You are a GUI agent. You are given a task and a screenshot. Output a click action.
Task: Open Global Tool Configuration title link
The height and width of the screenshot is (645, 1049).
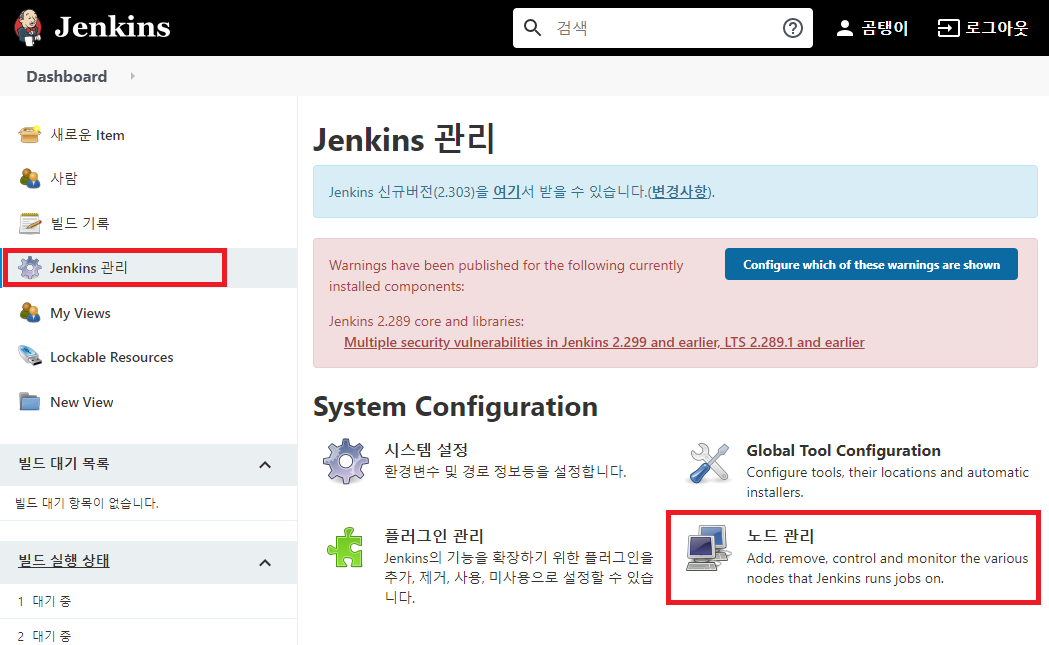[x=844, y=450]
